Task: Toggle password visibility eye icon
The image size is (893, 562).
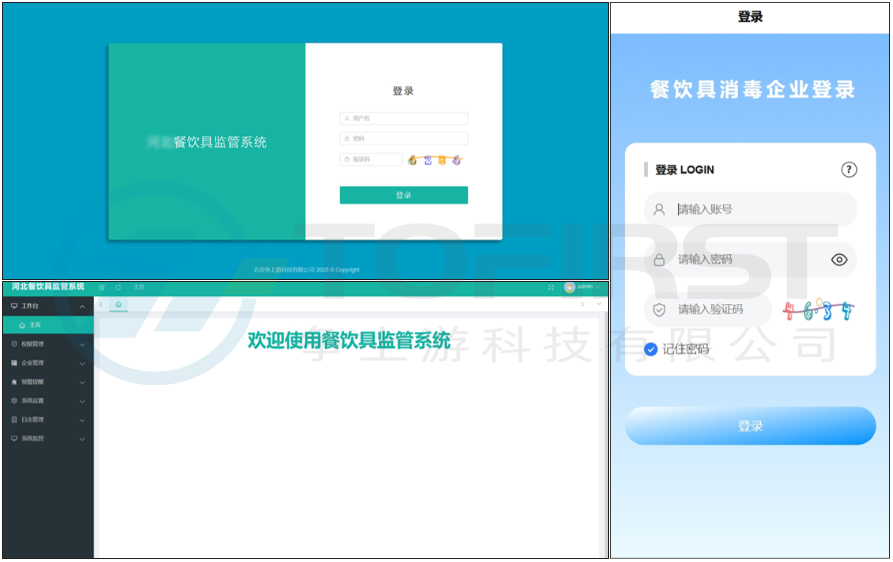Action: pos(839,260)
